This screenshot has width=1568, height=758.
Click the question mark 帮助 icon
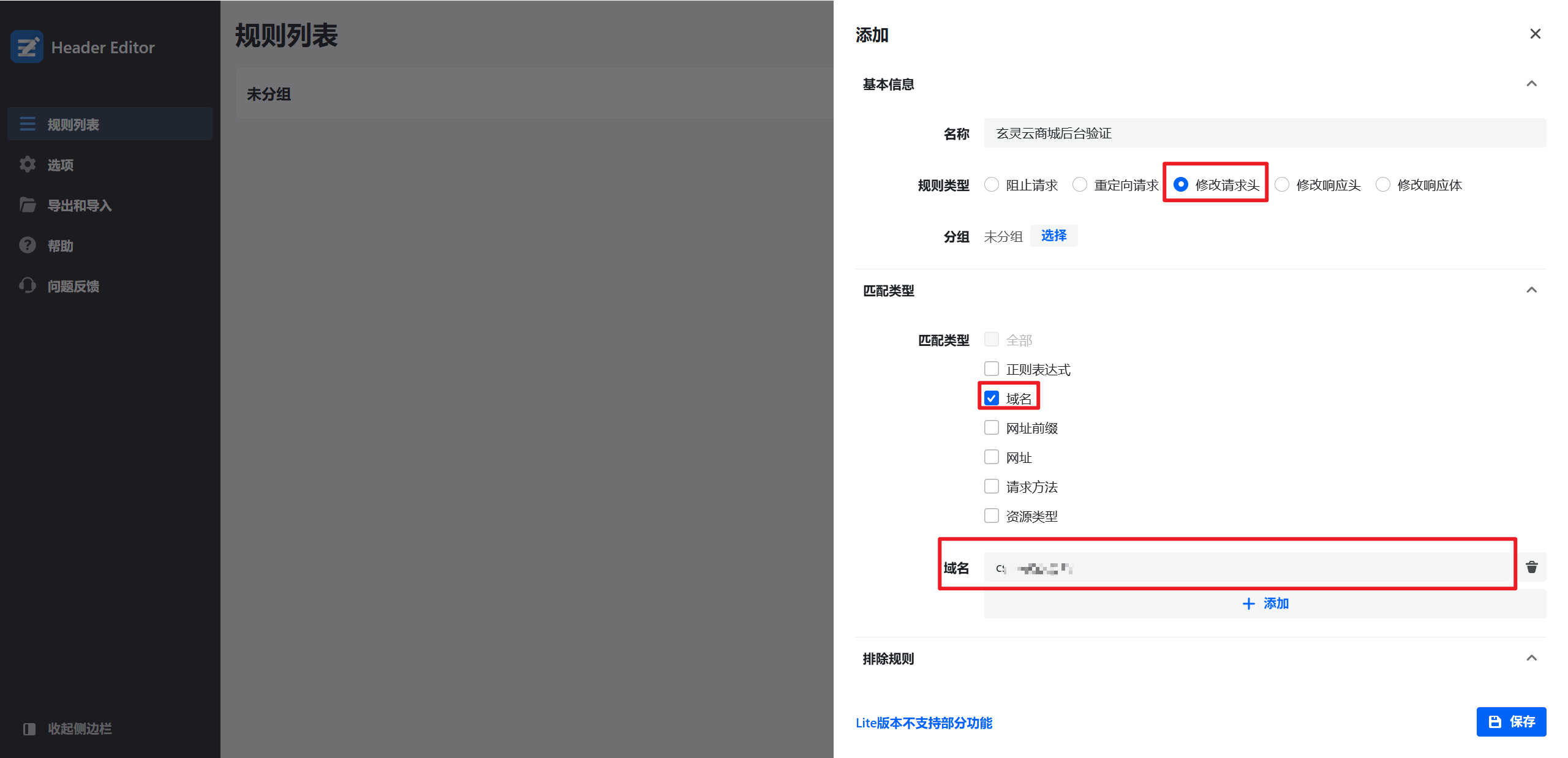coord(28,245)
